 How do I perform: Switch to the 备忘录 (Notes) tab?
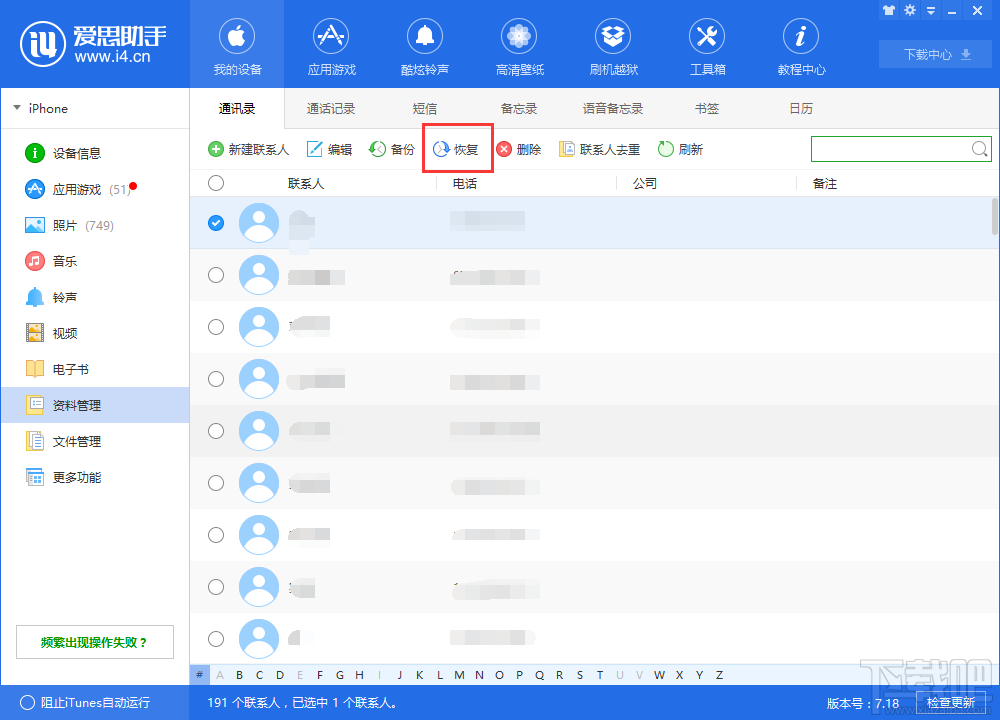click(x=518, y=108)
